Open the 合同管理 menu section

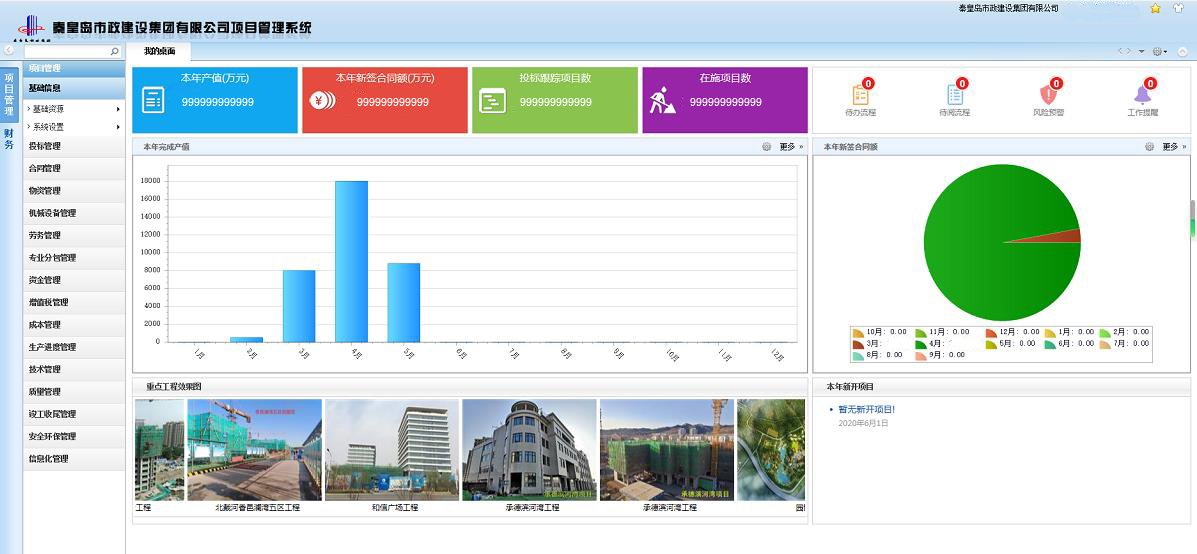45,168
